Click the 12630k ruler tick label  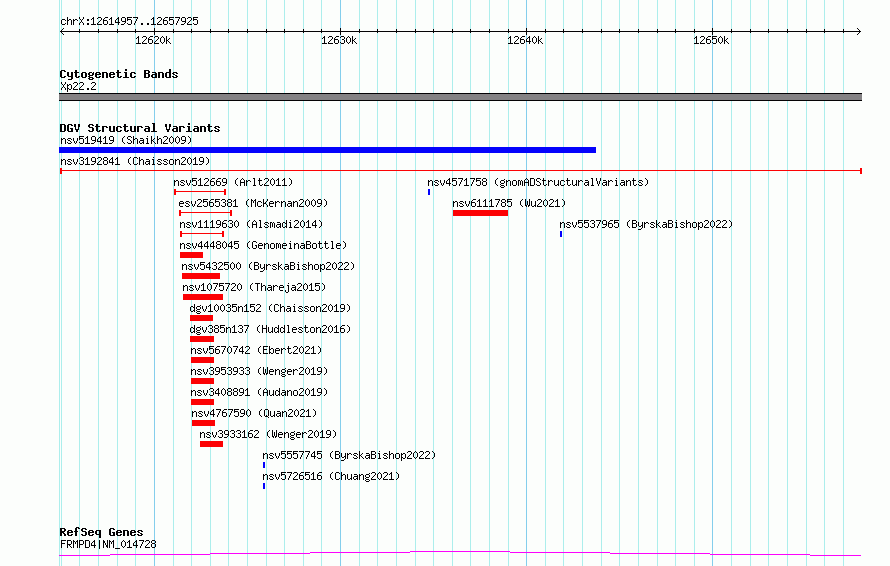(x=339, y=40)
